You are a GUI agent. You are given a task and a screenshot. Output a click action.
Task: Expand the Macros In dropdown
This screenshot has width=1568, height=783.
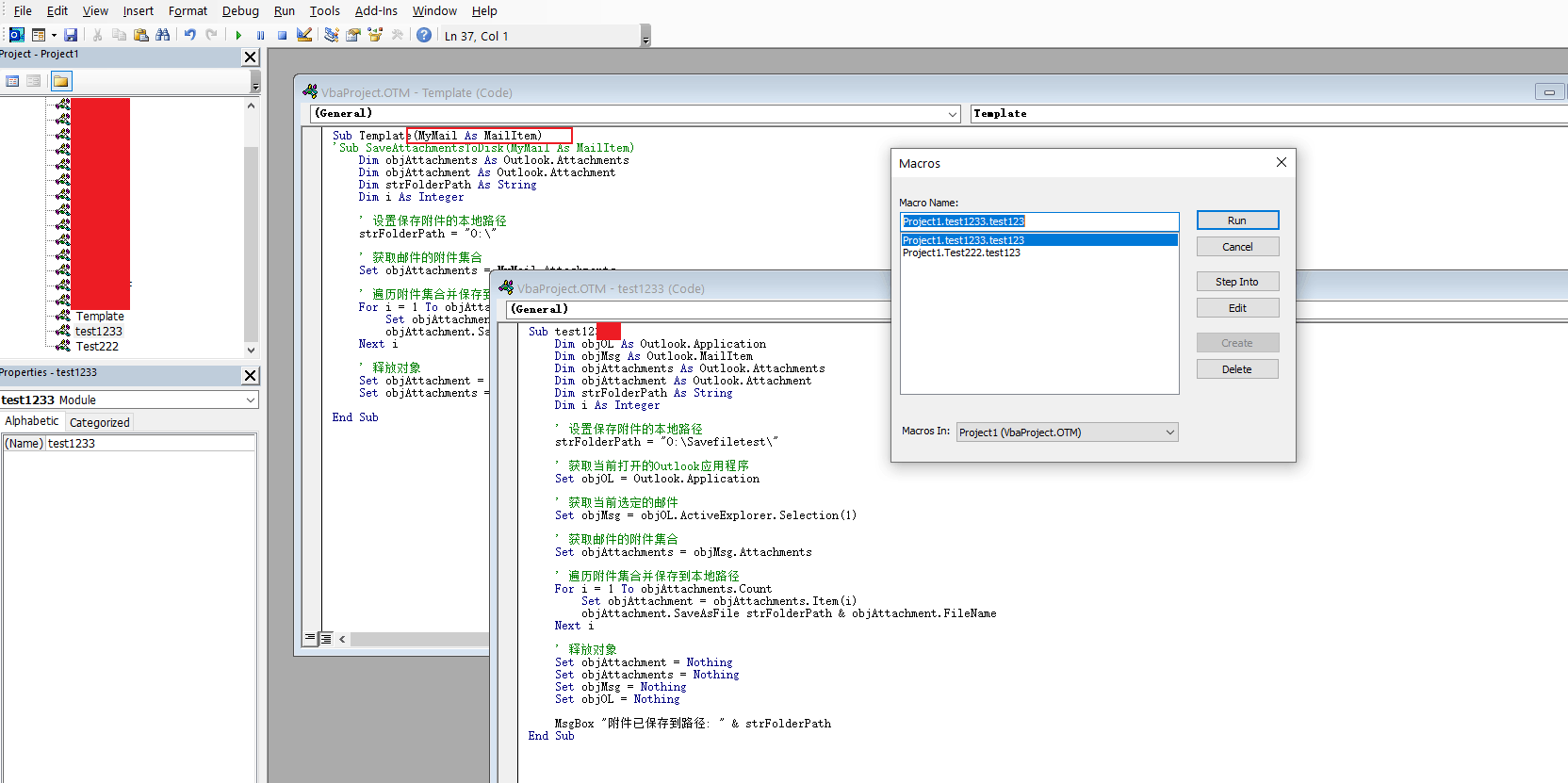point(1169,432)
